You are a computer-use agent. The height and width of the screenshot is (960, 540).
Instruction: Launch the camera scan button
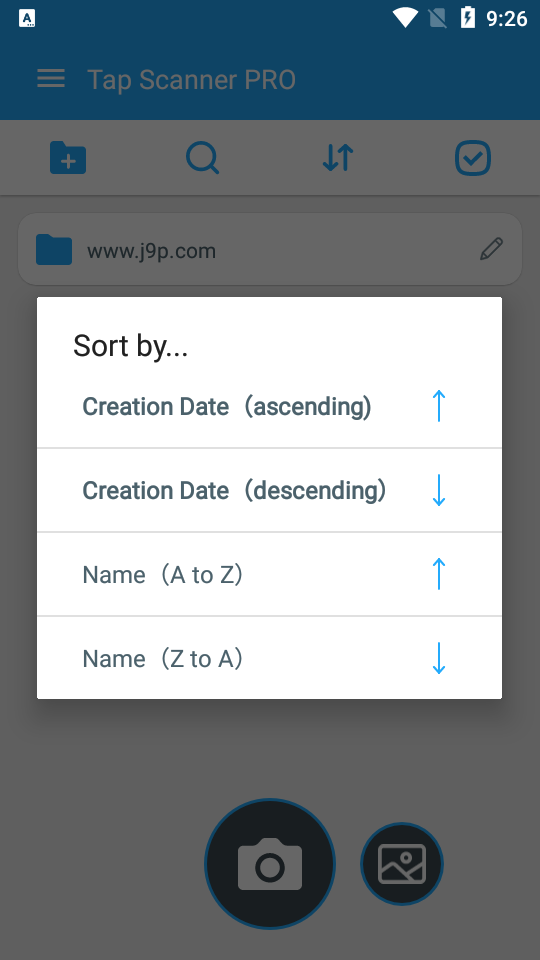point(270,864)
